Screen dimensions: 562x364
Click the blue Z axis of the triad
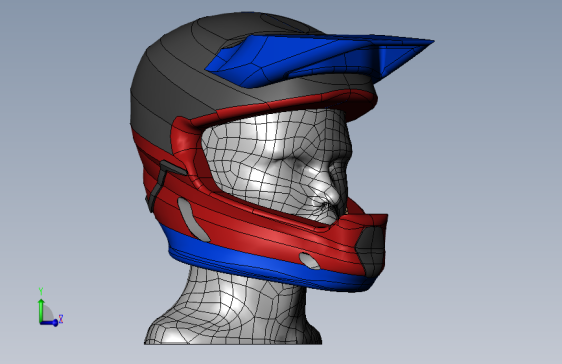[x=50, y=323]
